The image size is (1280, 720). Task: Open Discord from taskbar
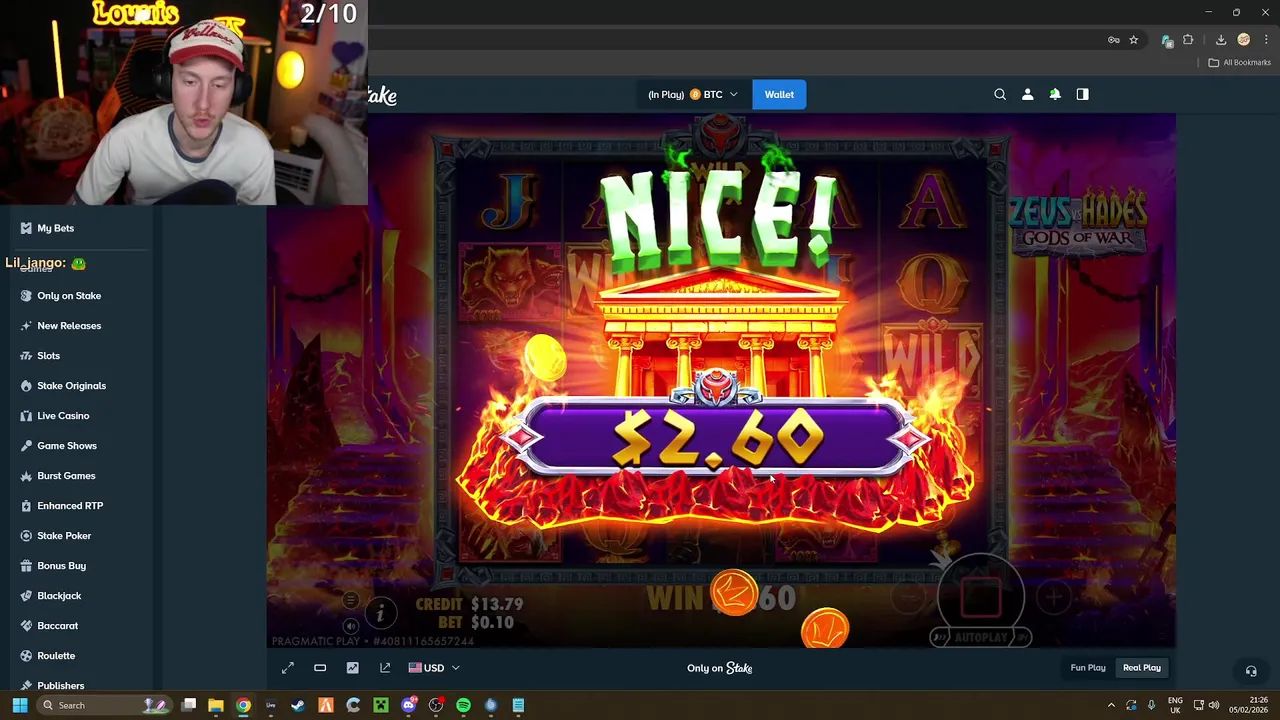point(408,705)
